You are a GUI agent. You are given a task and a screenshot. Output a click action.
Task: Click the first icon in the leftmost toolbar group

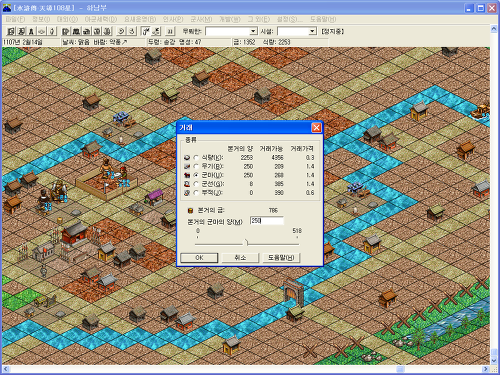pos(11,31)
